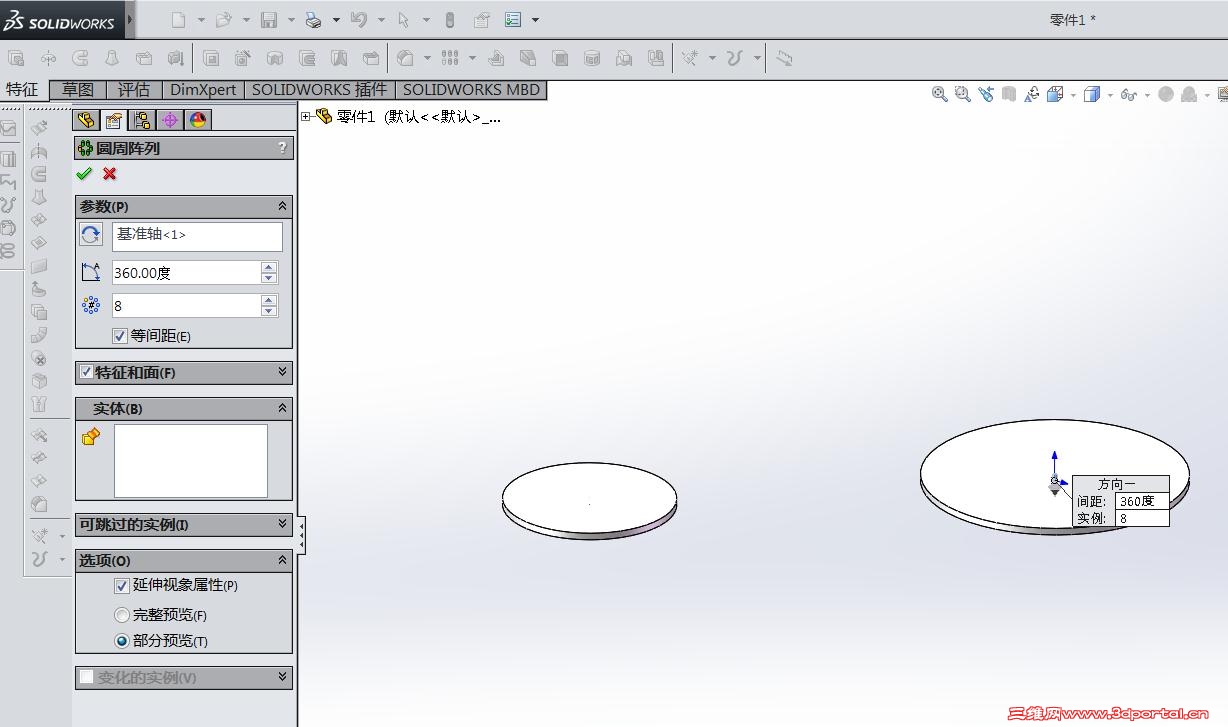The height and width of the screenshot is (727, 1228).
Task: Click 间距 360度 callout field in viewport
Action: point(1142,501)
